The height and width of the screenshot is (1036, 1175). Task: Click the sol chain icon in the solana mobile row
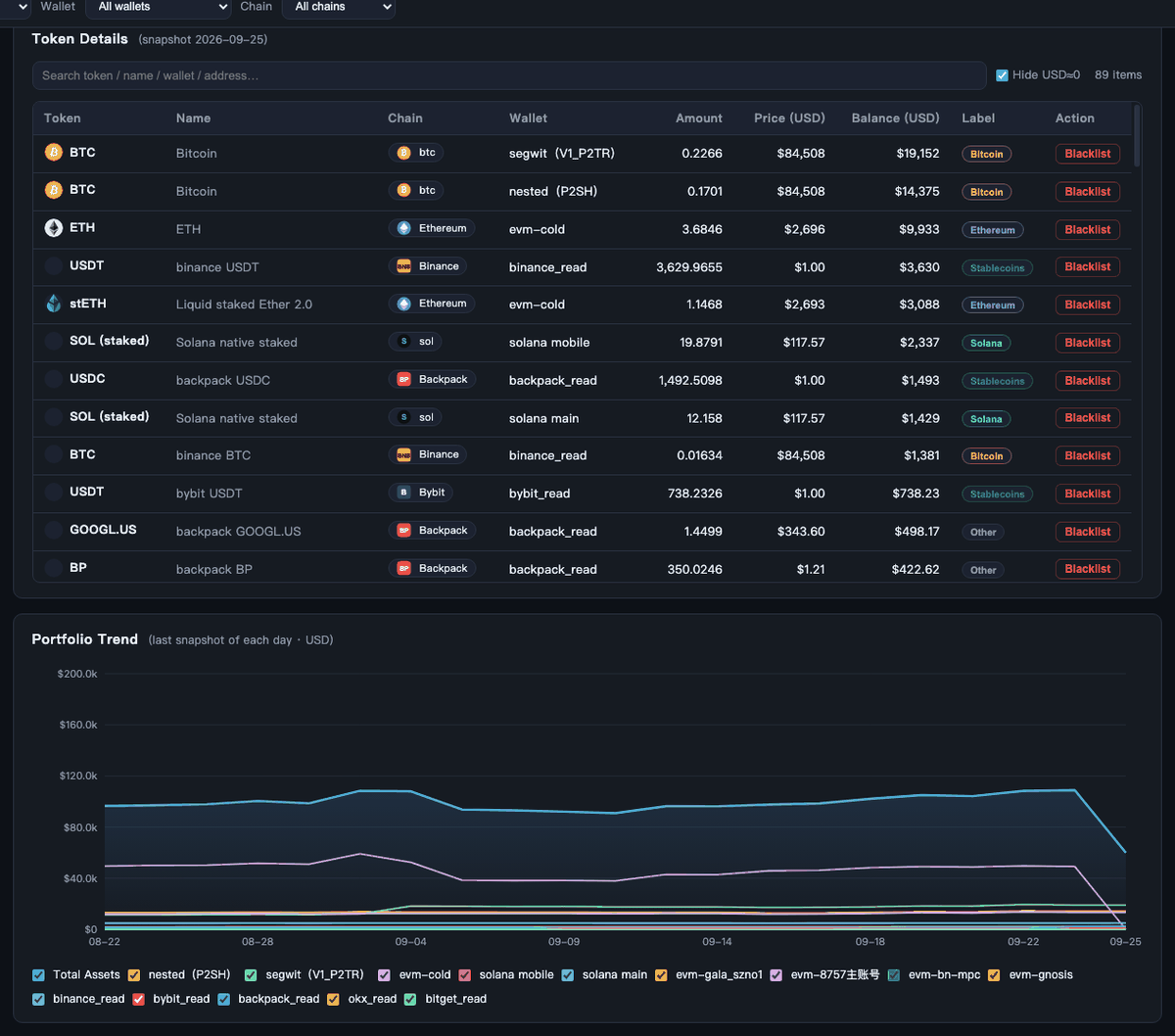pyautogui.click(x=403, y=342)
